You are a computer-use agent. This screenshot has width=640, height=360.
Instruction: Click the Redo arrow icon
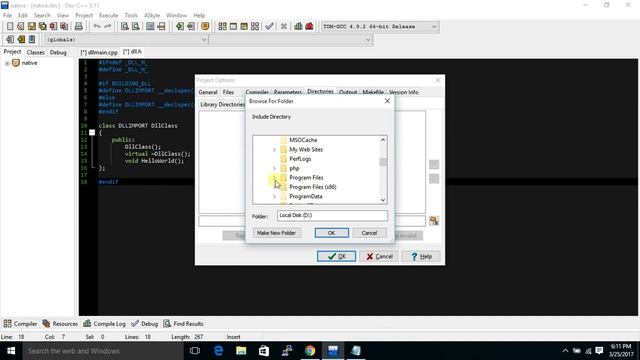click(108, 27)
